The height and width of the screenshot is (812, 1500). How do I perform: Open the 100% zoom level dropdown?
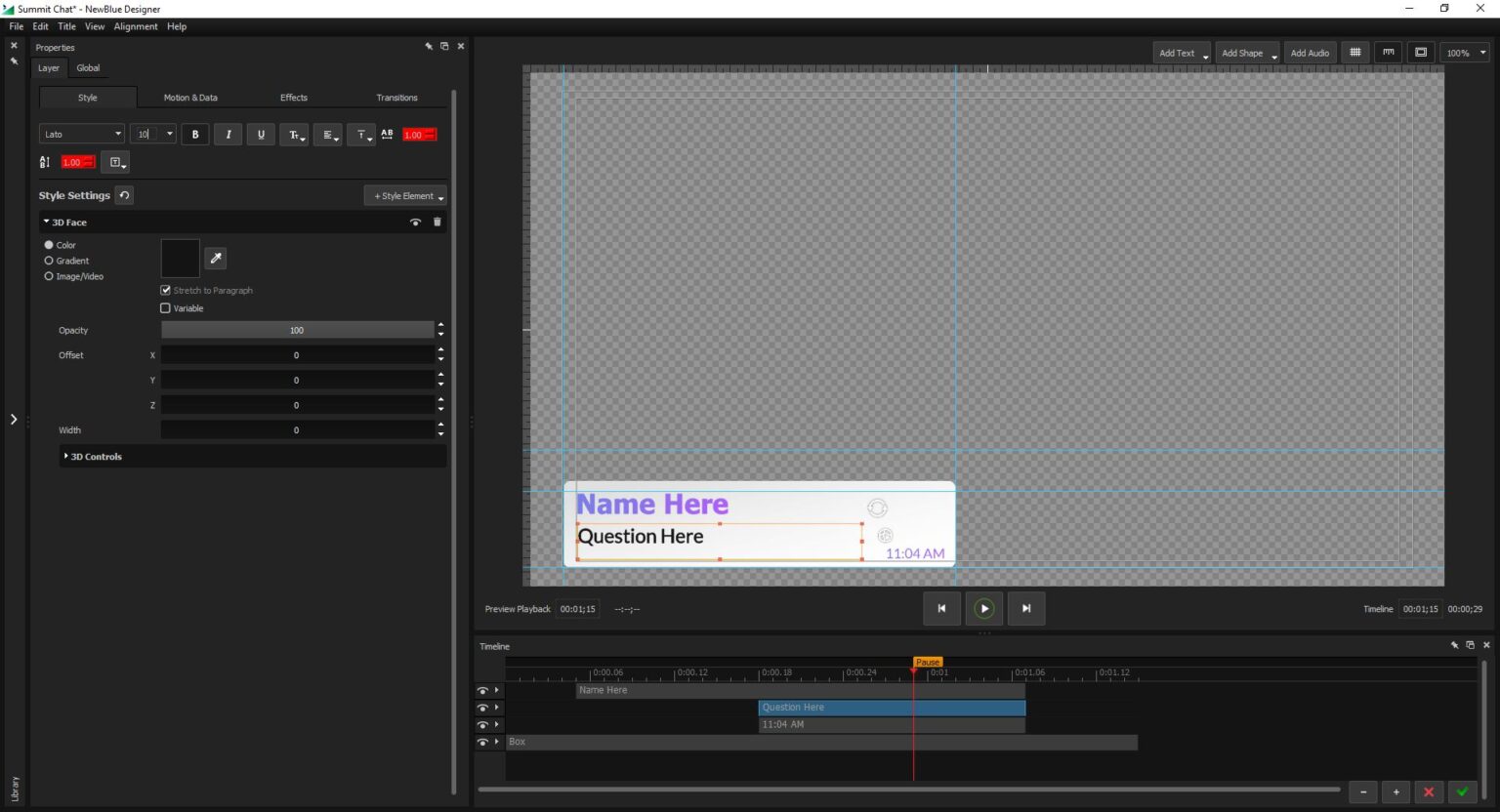point(1466,53)
